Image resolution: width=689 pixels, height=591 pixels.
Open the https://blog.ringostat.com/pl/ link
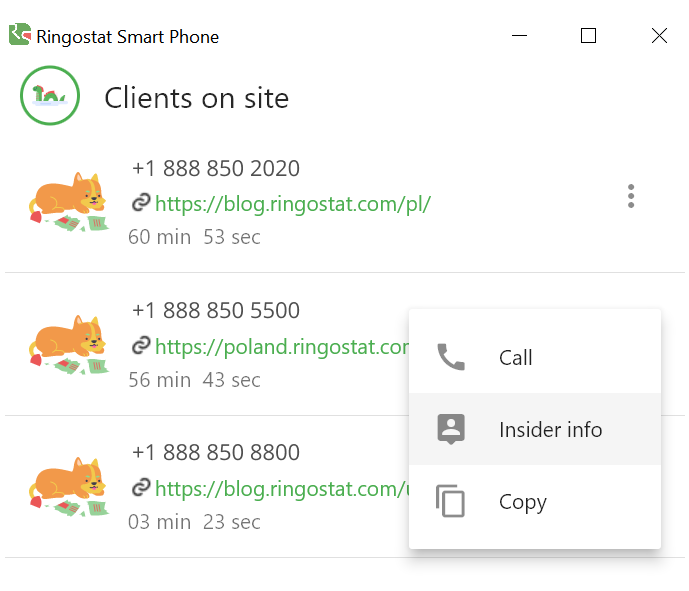pos(293,204)
